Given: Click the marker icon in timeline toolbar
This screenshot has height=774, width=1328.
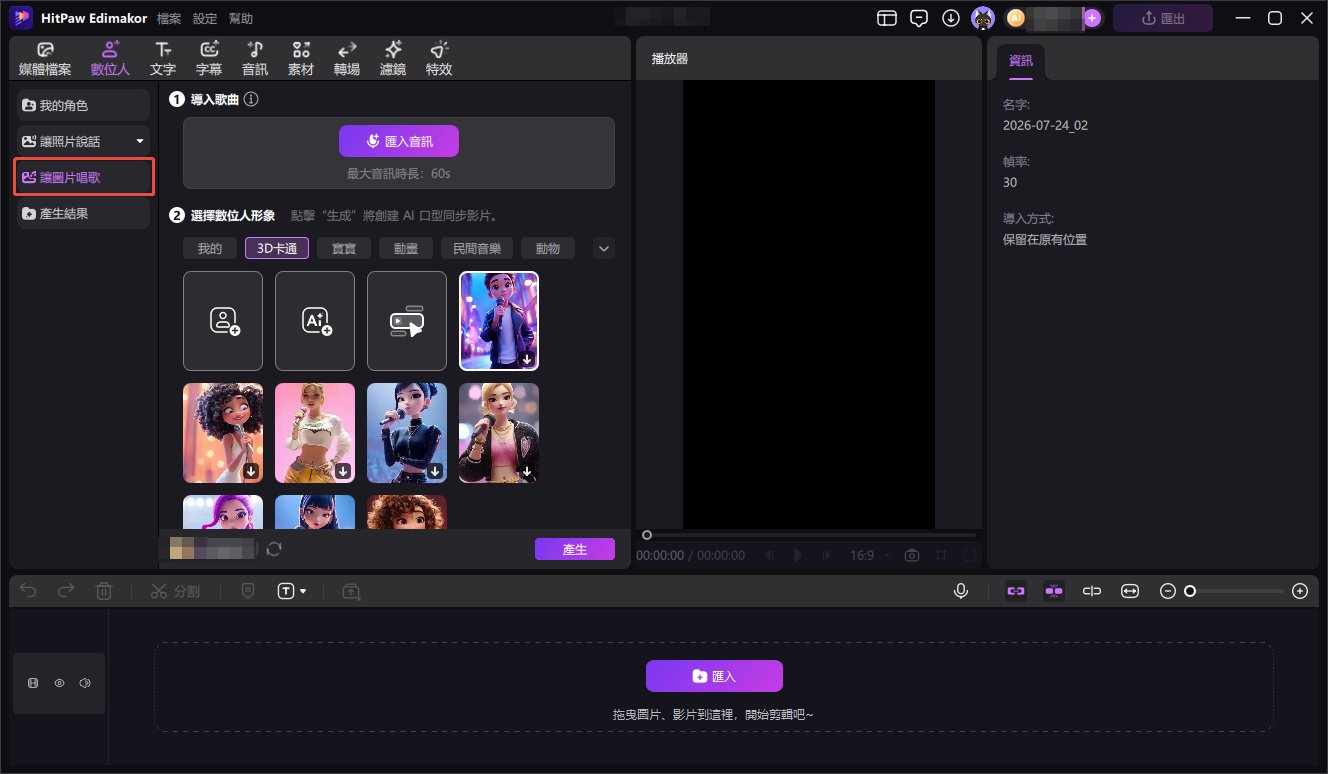Looking at the screenshot, I should coord(248,591).
